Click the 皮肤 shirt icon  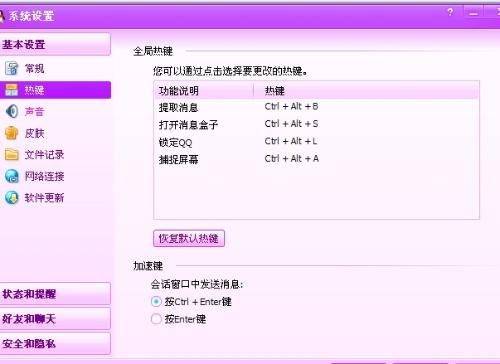tap(12, 133)
